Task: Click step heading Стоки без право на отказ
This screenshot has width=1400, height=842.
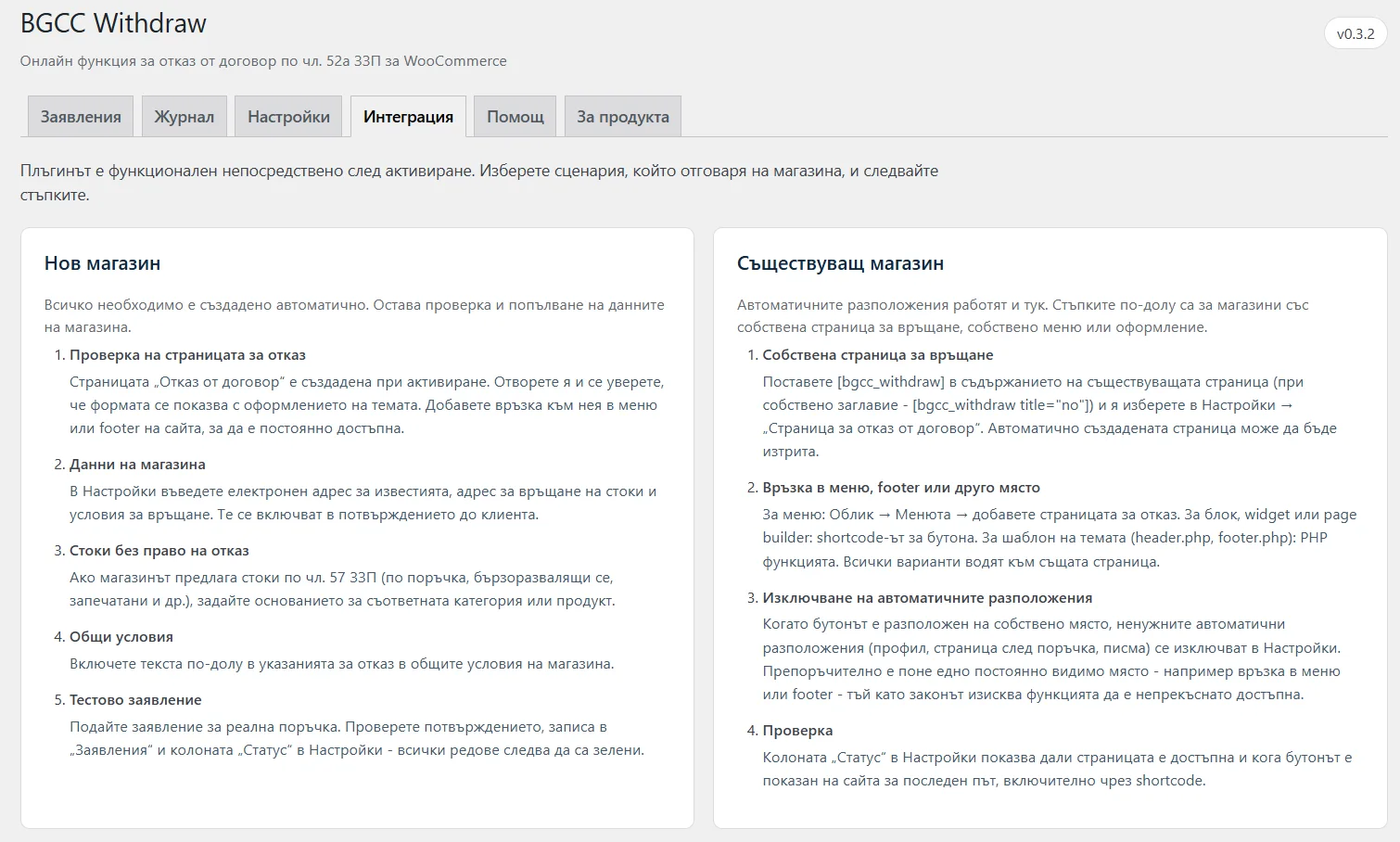Action: 159,550
